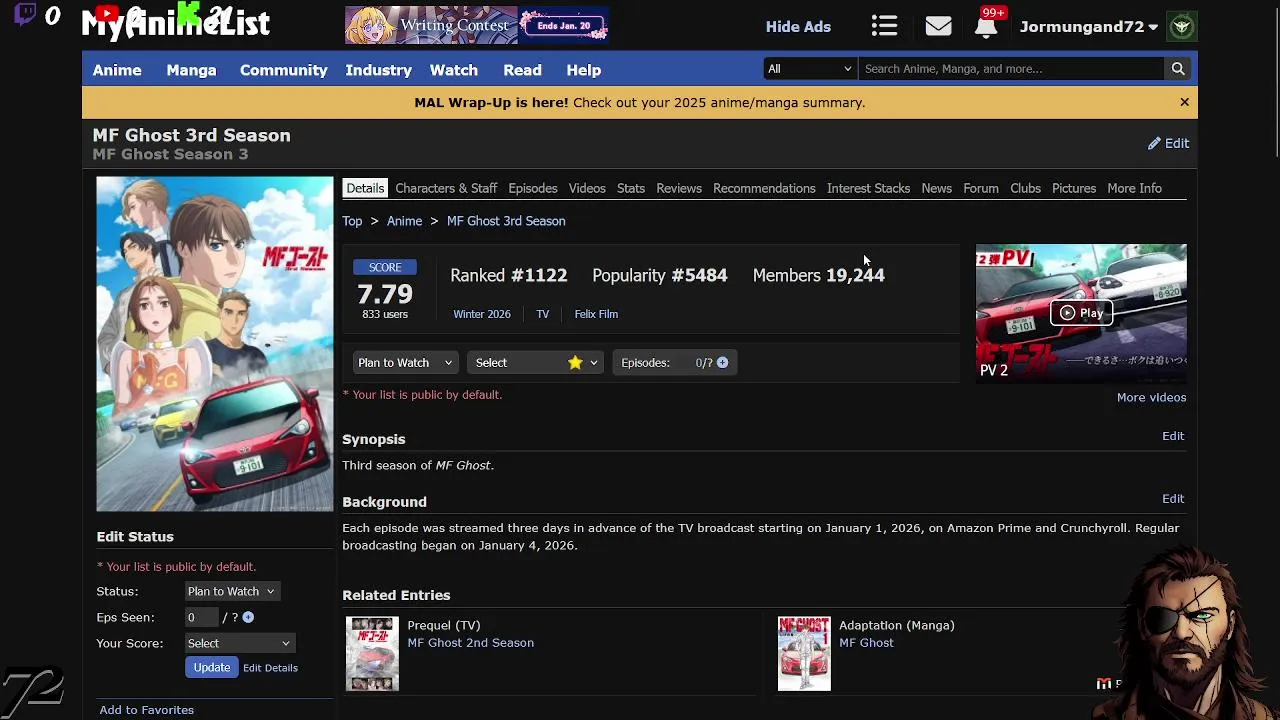Click the TV type link
This screenshot has width=1280, height=720.
point(542,314)
